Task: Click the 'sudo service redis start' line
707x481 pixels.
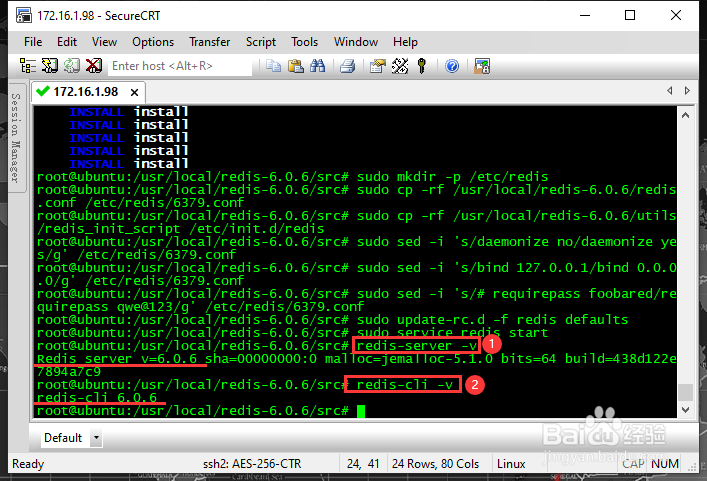Action: (452, 333)
